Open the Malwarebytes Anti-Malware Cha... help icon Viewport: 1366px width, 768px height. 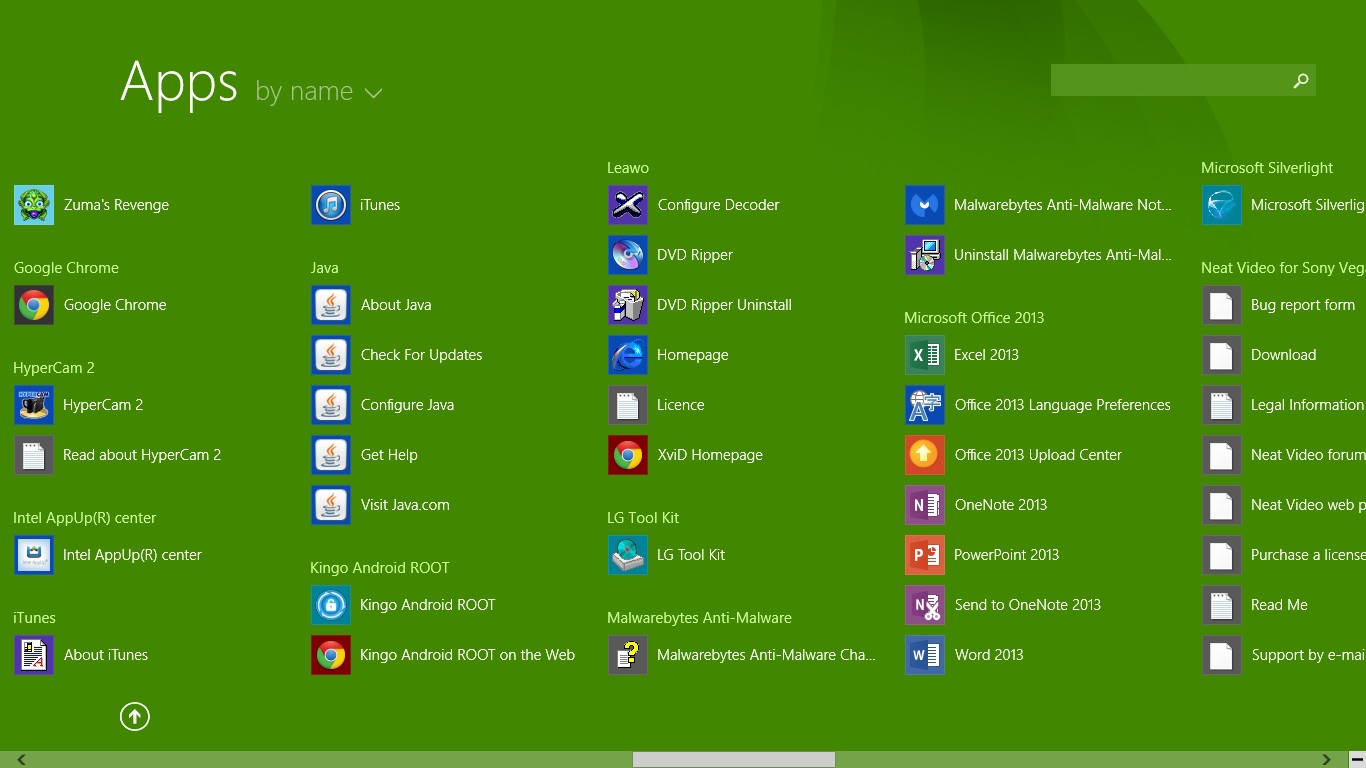coord(628,655)
